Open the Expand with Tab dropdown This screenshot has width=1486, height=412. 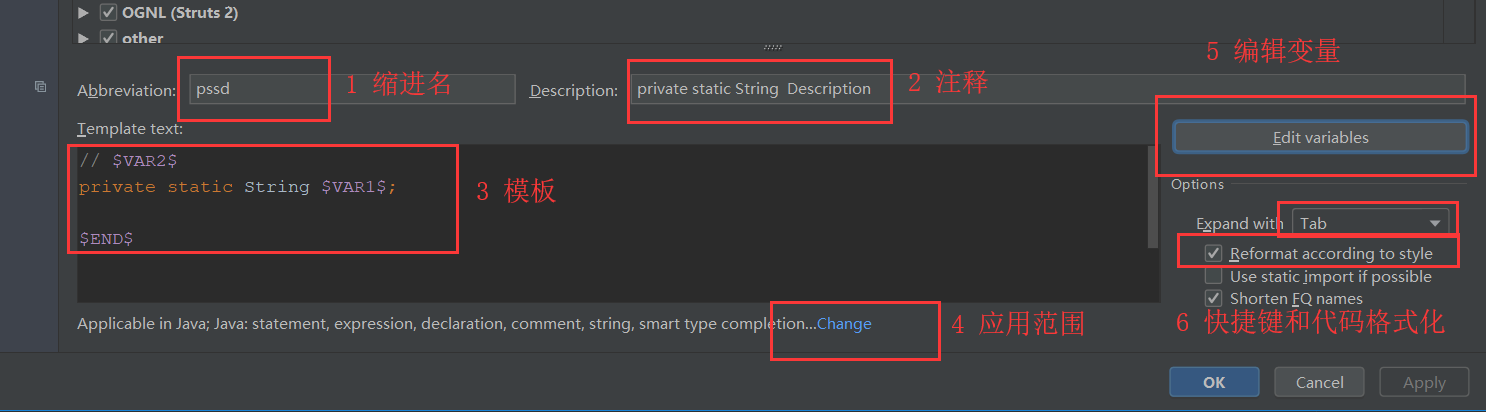1370,223
